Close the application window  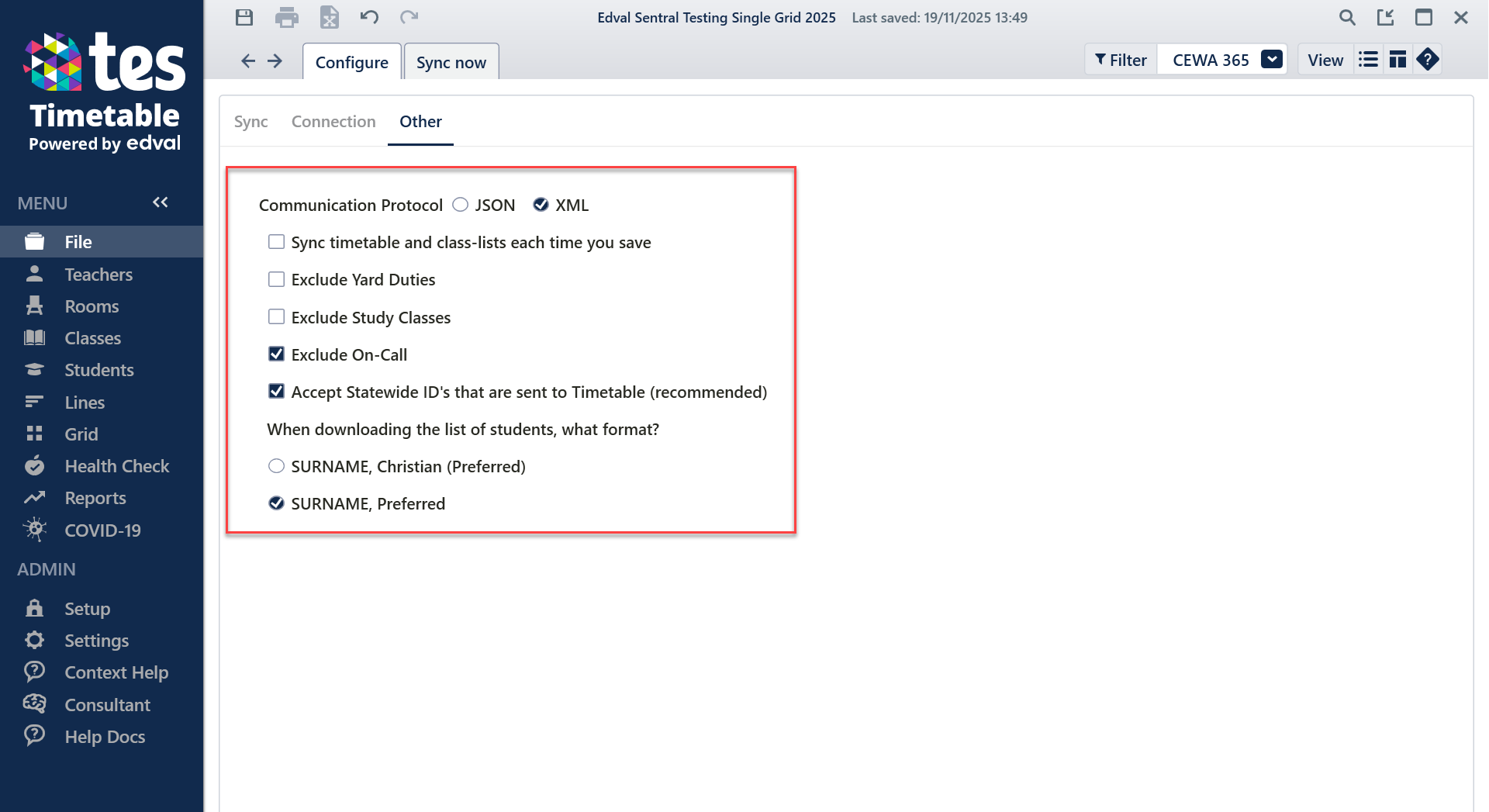1461,17
